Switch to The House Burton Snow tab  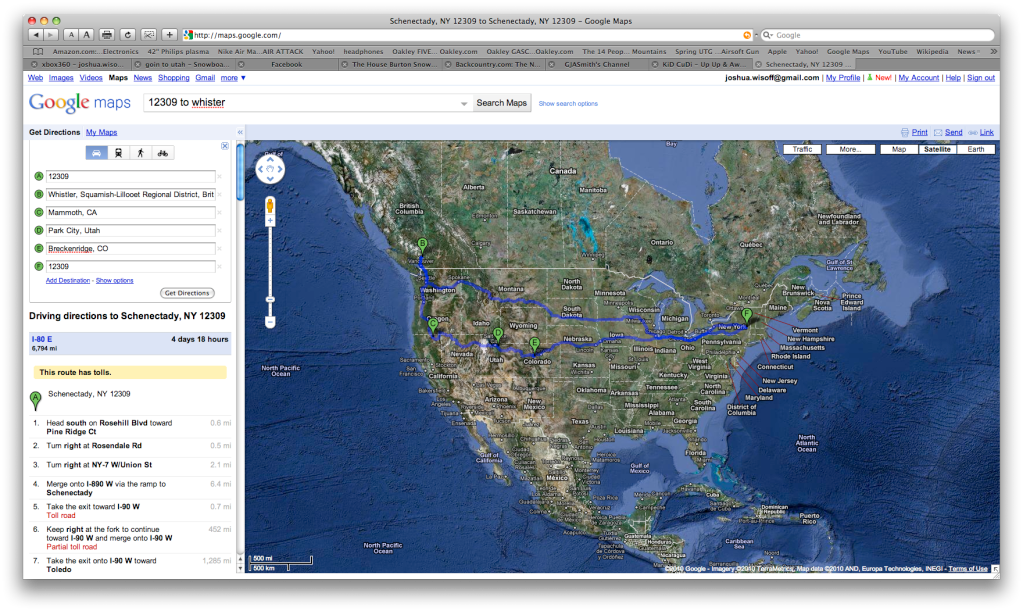pos(391,65)
